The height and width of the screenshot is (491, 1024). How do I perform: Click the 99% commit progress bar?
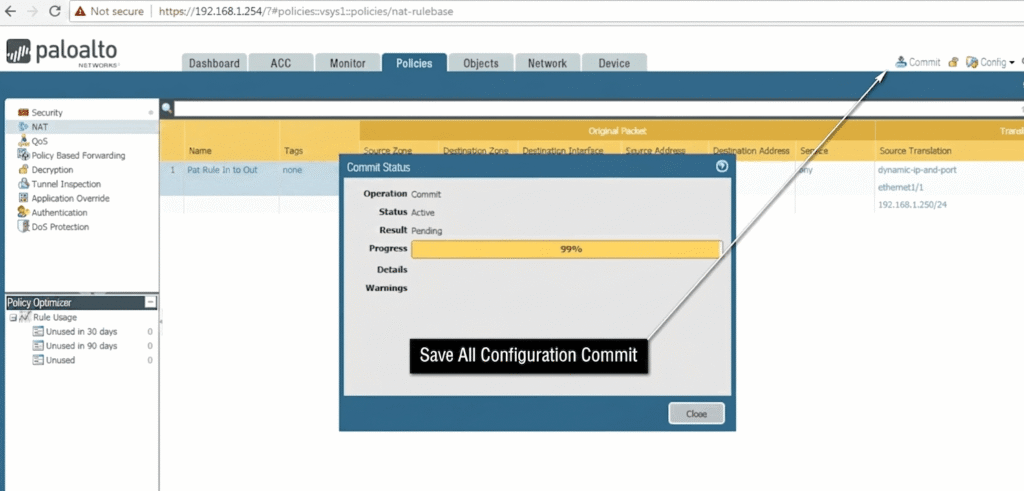click(x=566, y=249)
